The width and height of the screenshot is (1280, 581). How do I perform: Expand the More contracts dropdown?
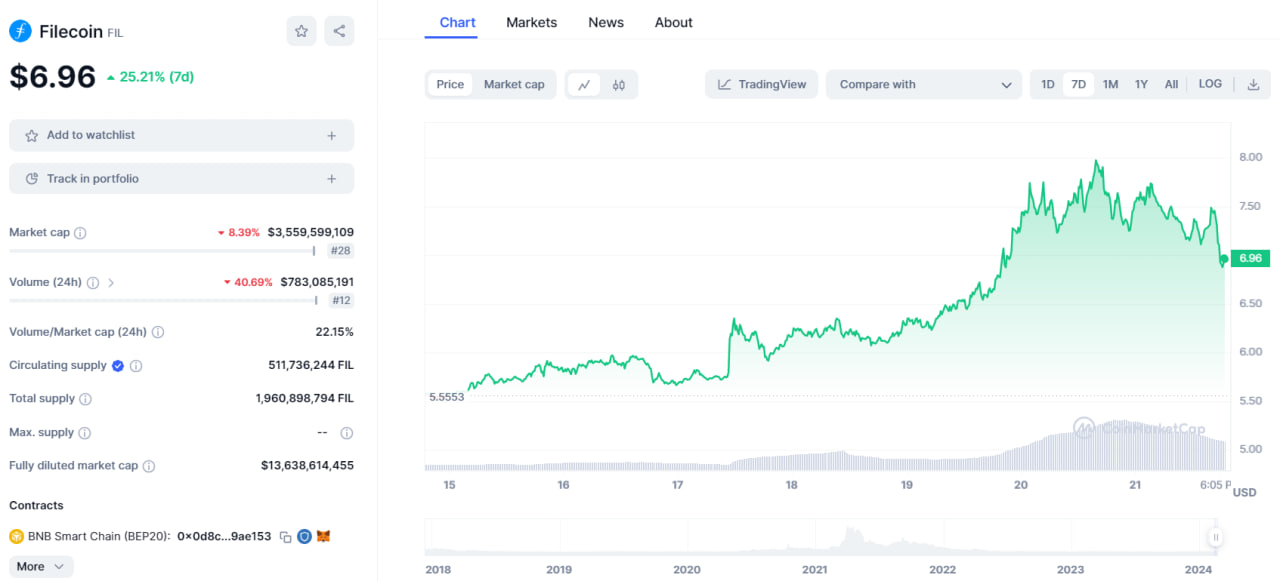click(x=41, y=567)
